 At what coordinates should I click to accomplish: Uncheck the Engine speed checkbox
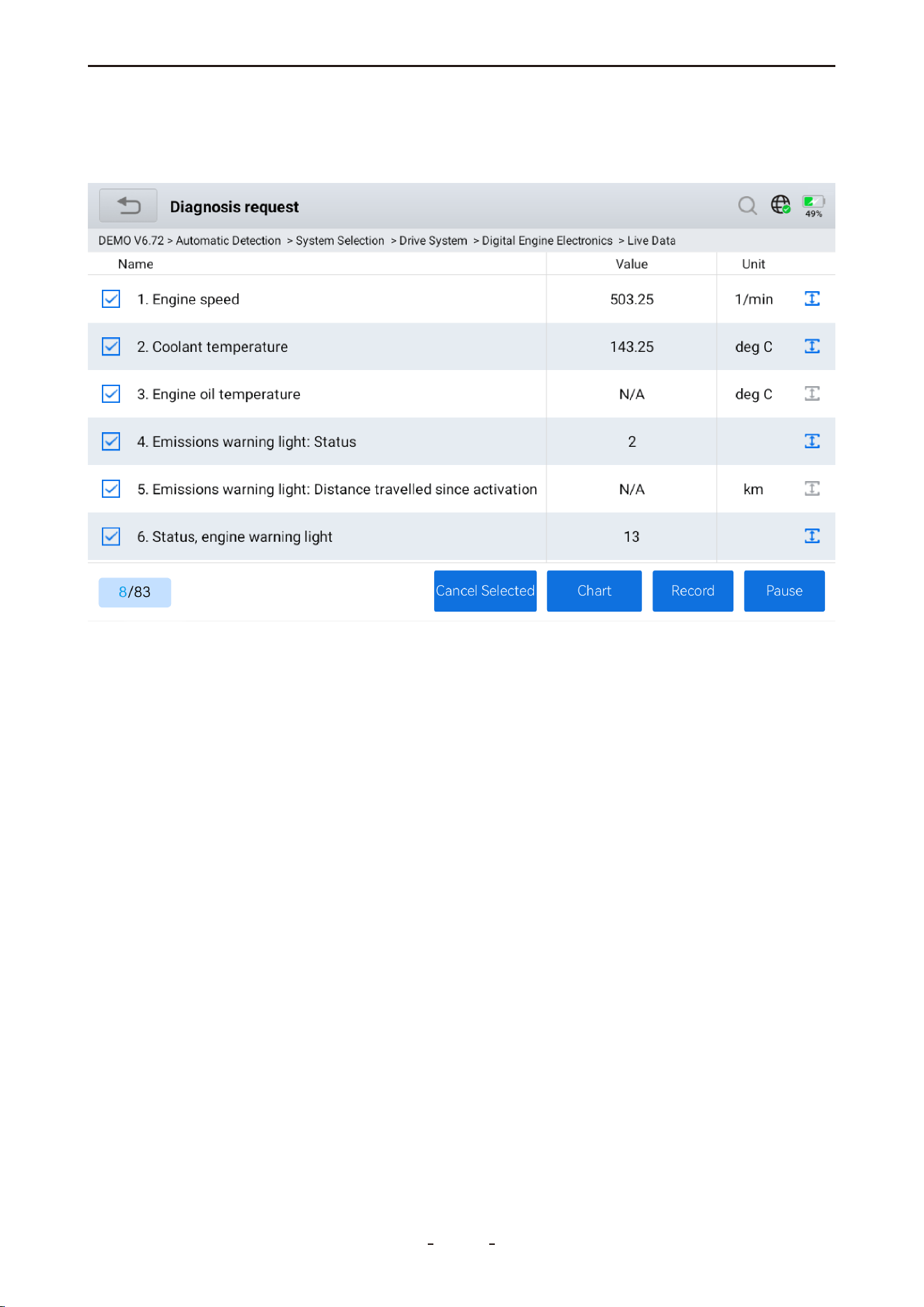click(111, 299)
